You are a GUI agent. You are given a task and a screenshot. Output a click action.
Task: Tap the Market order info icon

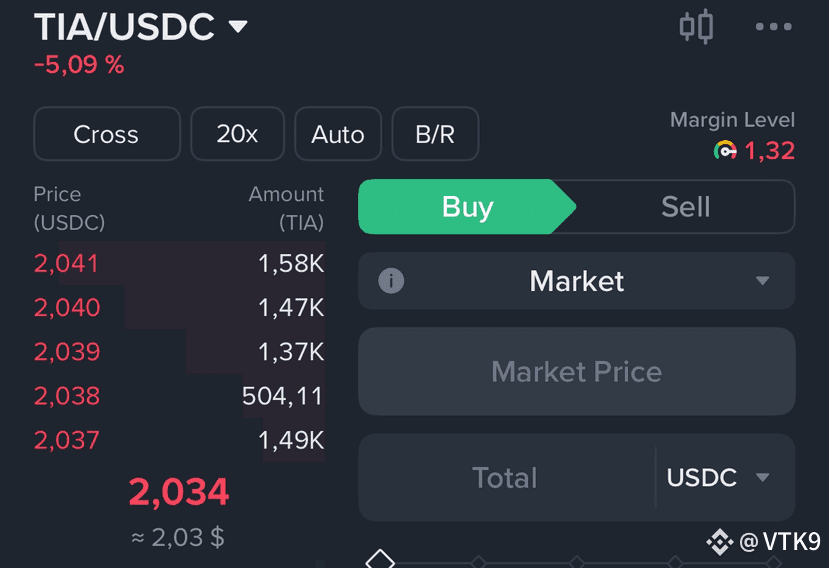(391, 281)
